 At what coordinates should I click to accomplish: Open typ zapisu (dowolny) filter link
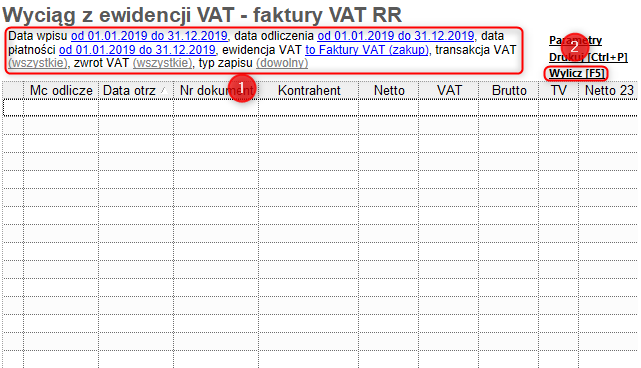click(x=282, y=63)
